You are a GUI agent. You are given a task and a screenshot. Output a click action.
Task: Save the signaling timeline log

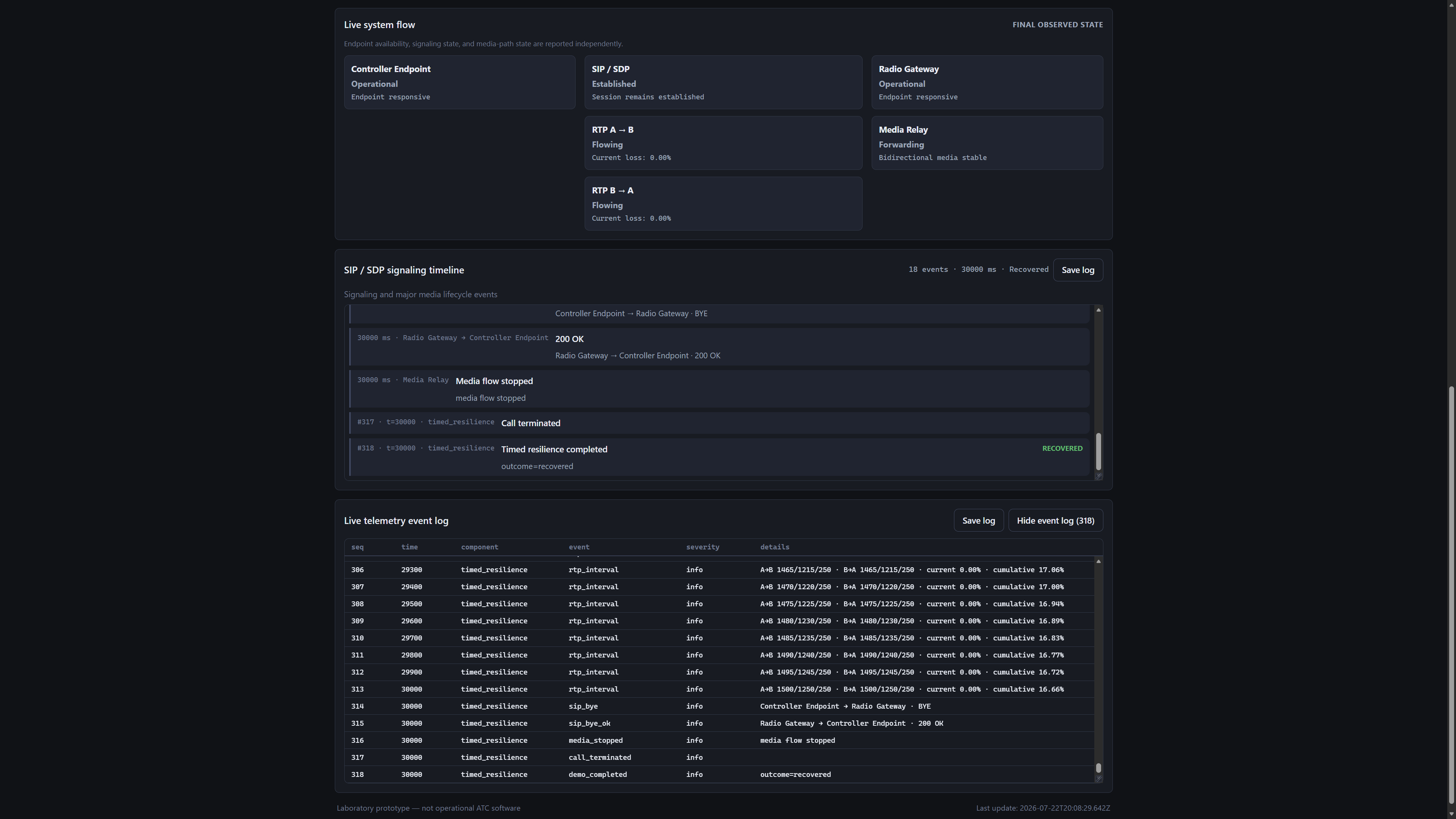pyautogui.click(x=1077, y=270)
